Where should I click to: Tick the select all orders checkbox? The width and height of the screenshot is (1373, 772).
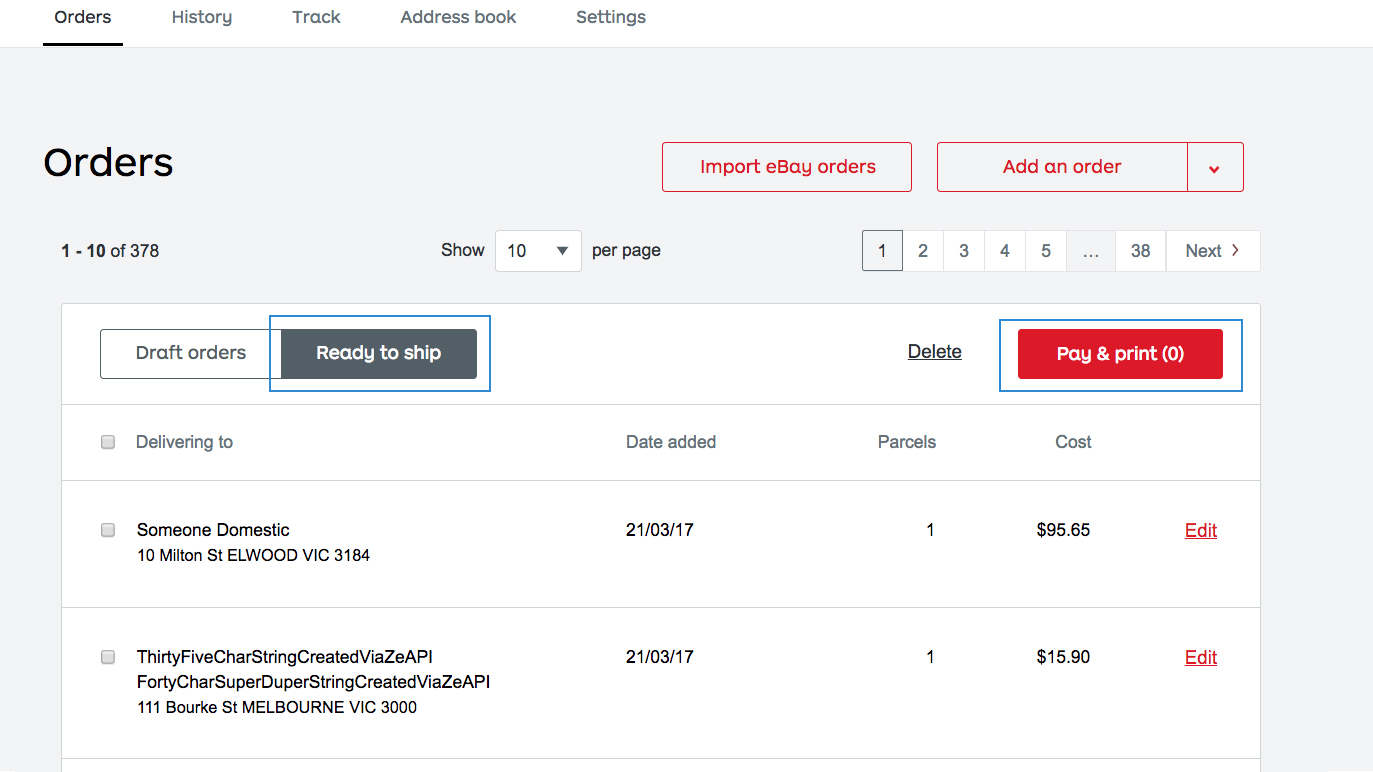coord(108,442)
